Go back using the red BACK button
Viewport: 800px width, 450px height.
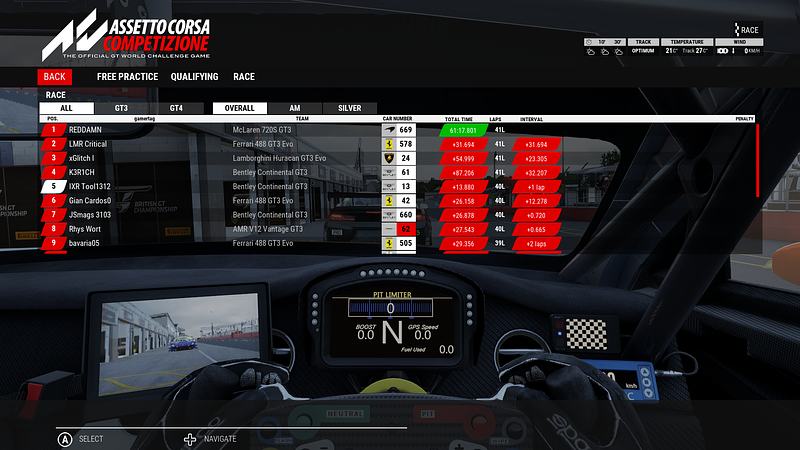[55, 77]
